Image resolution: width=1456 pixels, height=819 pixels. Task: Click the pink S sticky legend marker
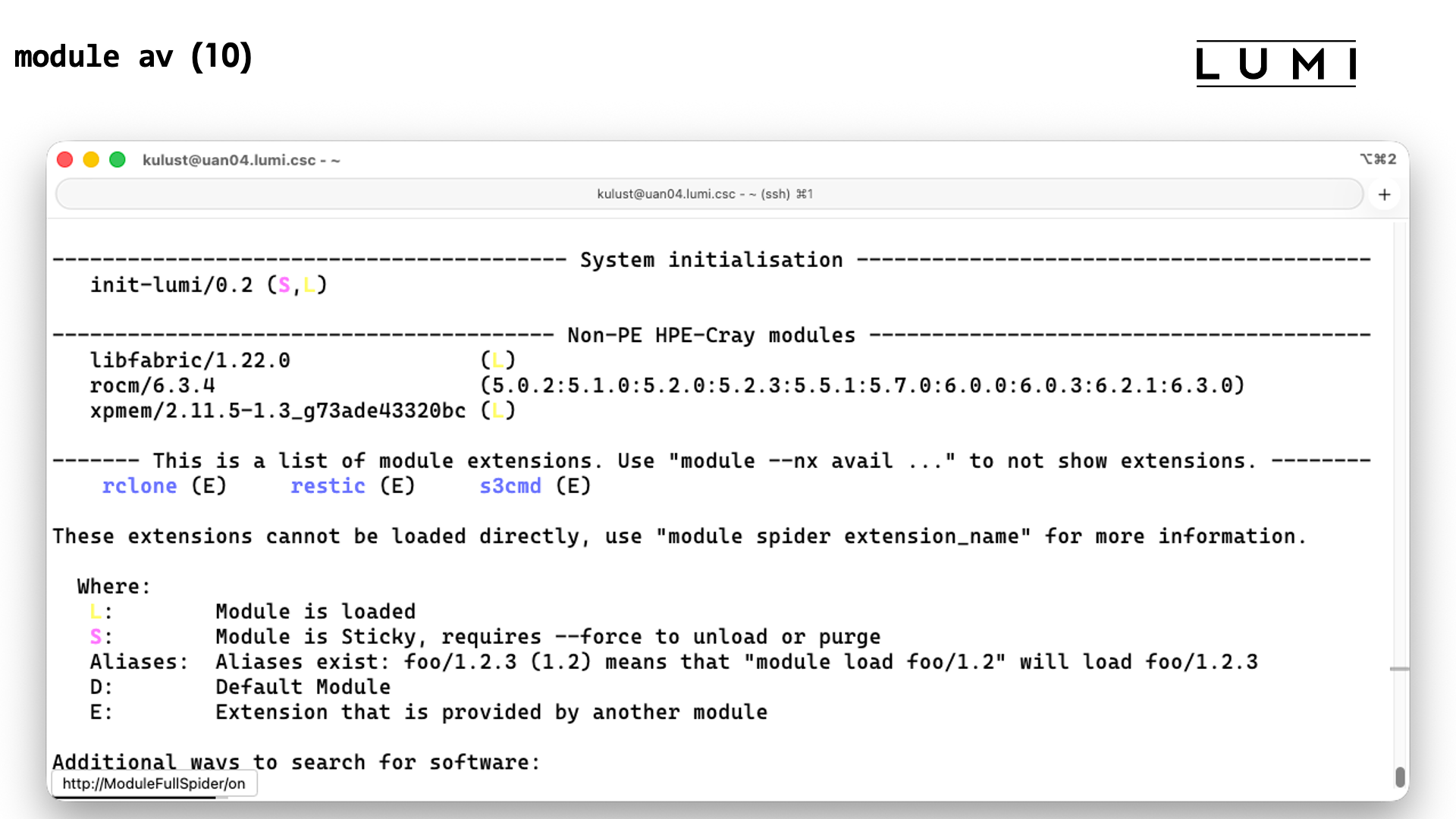coord(95,637)
